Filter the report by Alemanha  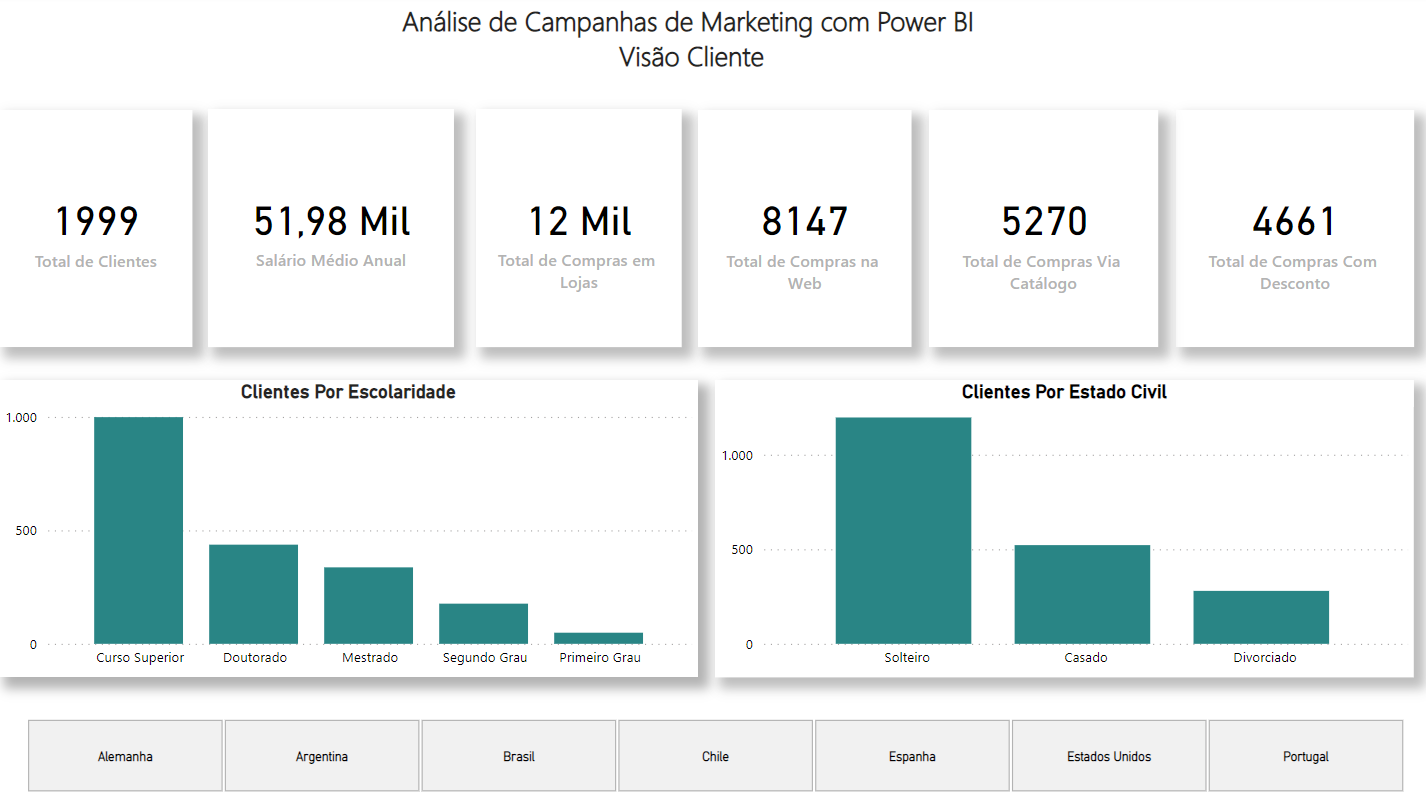125,756
